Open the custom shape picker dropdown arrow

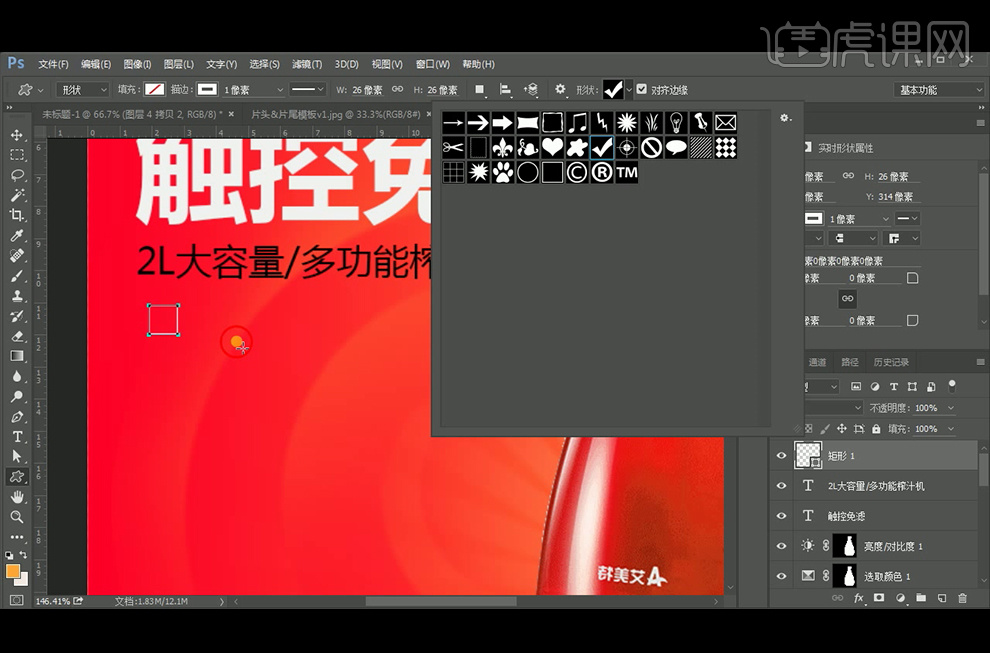628,90
